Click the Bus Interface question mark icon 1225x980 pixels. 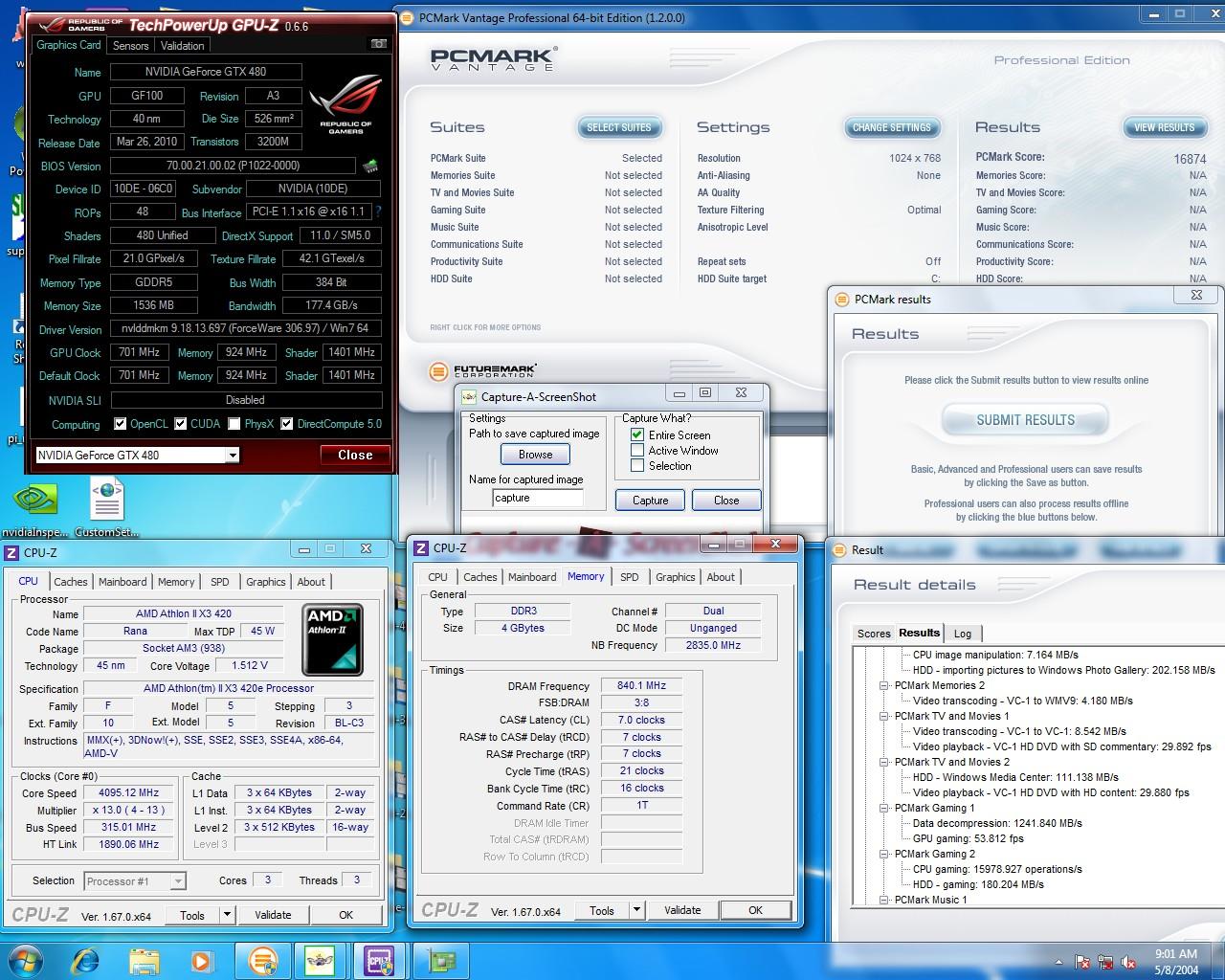[x=378, y=212]
